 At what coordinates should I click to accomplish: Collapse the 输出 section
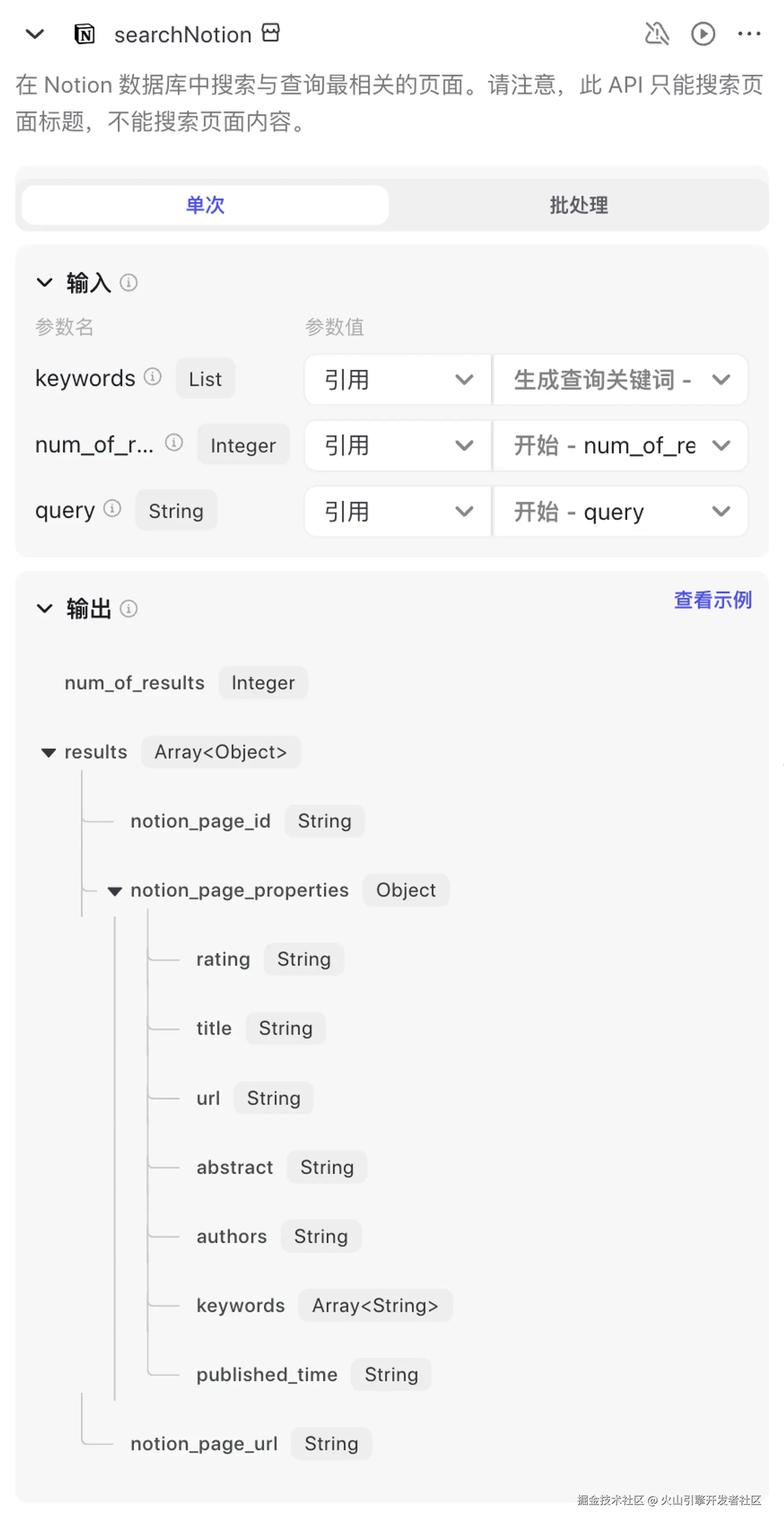point(44,608)
